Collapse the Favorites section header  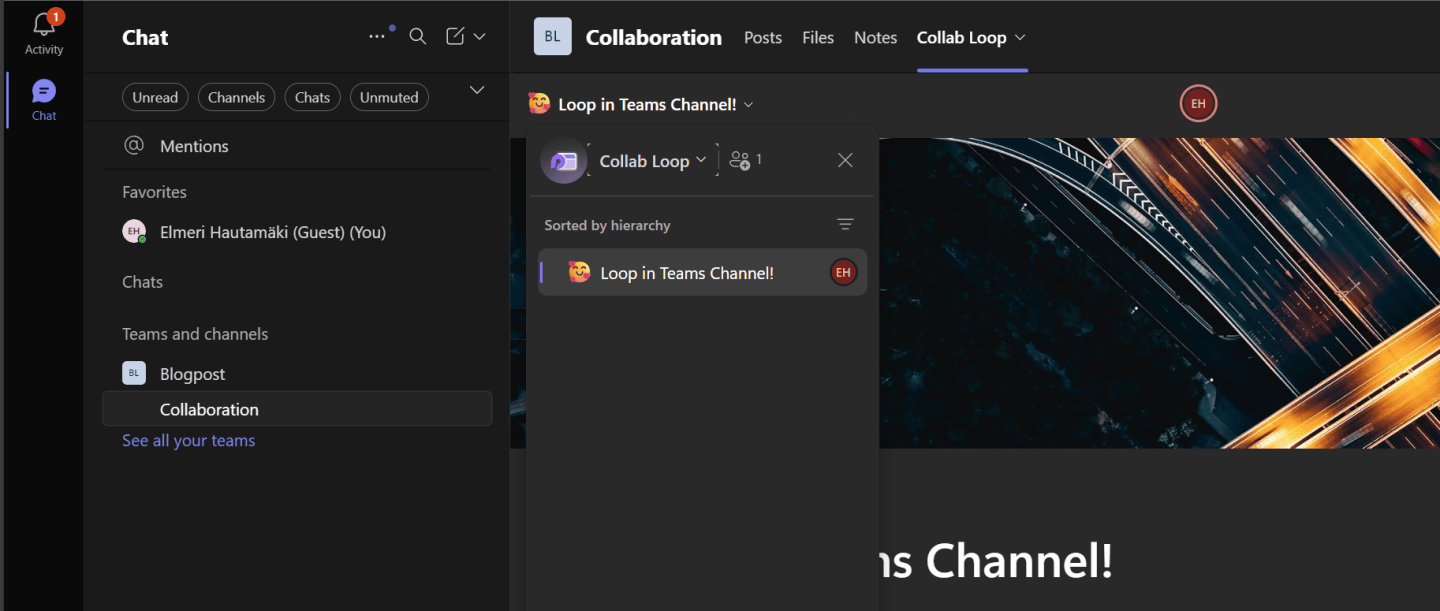pyautogui.click(x=154, y=192)
